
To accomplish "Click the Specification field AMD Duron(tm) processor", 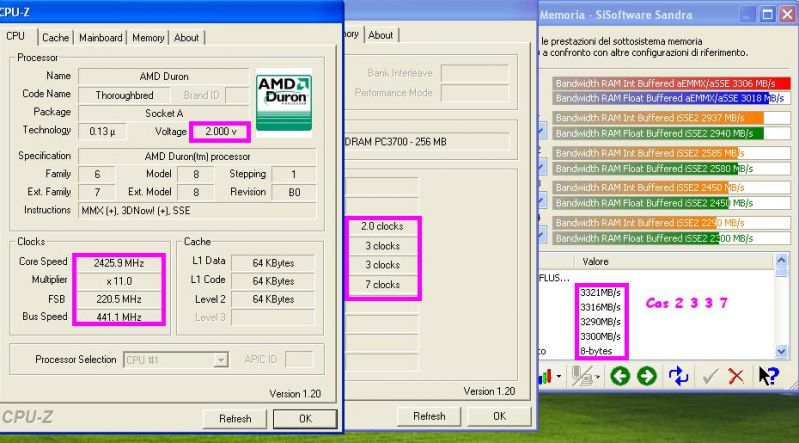I will pos(197,157).
